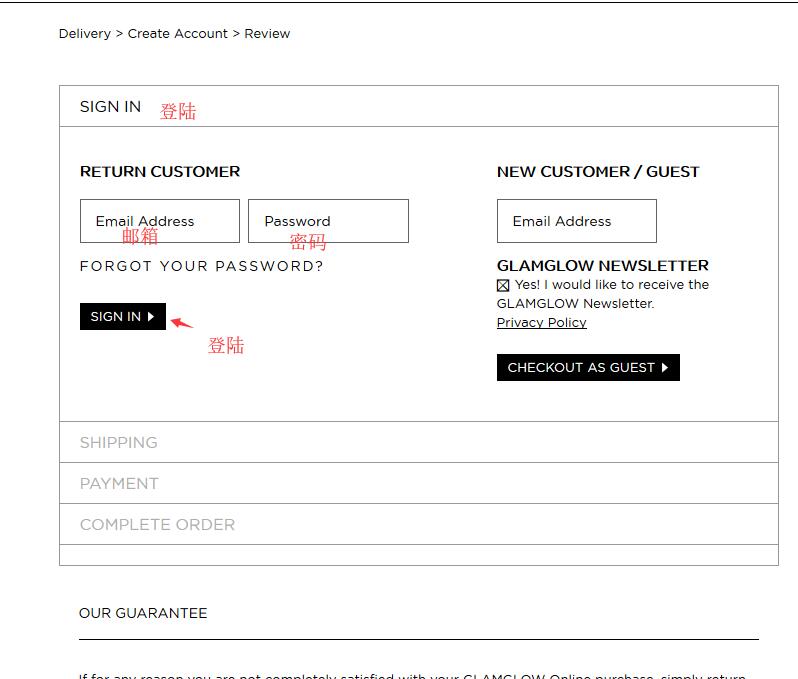The image size is (798, 679).
Task: Collapse the SIGN IN section header
Action: coord(110,107)
